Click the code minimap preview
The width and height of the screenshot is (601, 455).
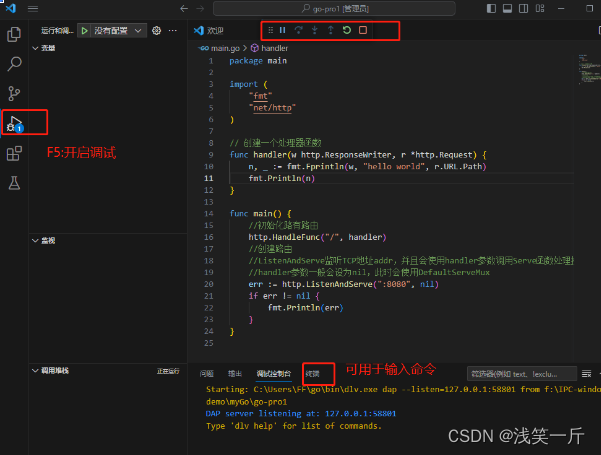click(x=589, y=69)
